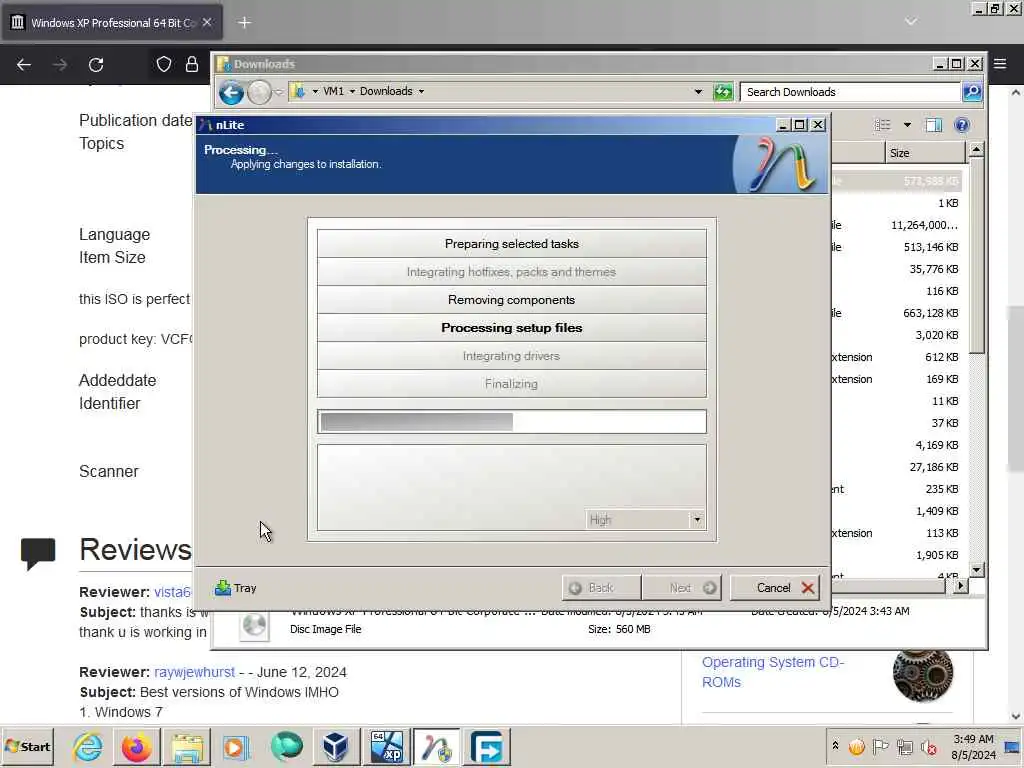The width and height of the screenshot is (1024, 768).
Task: Launch Internet Explorer from the taskbar
Action: point(88,747)
